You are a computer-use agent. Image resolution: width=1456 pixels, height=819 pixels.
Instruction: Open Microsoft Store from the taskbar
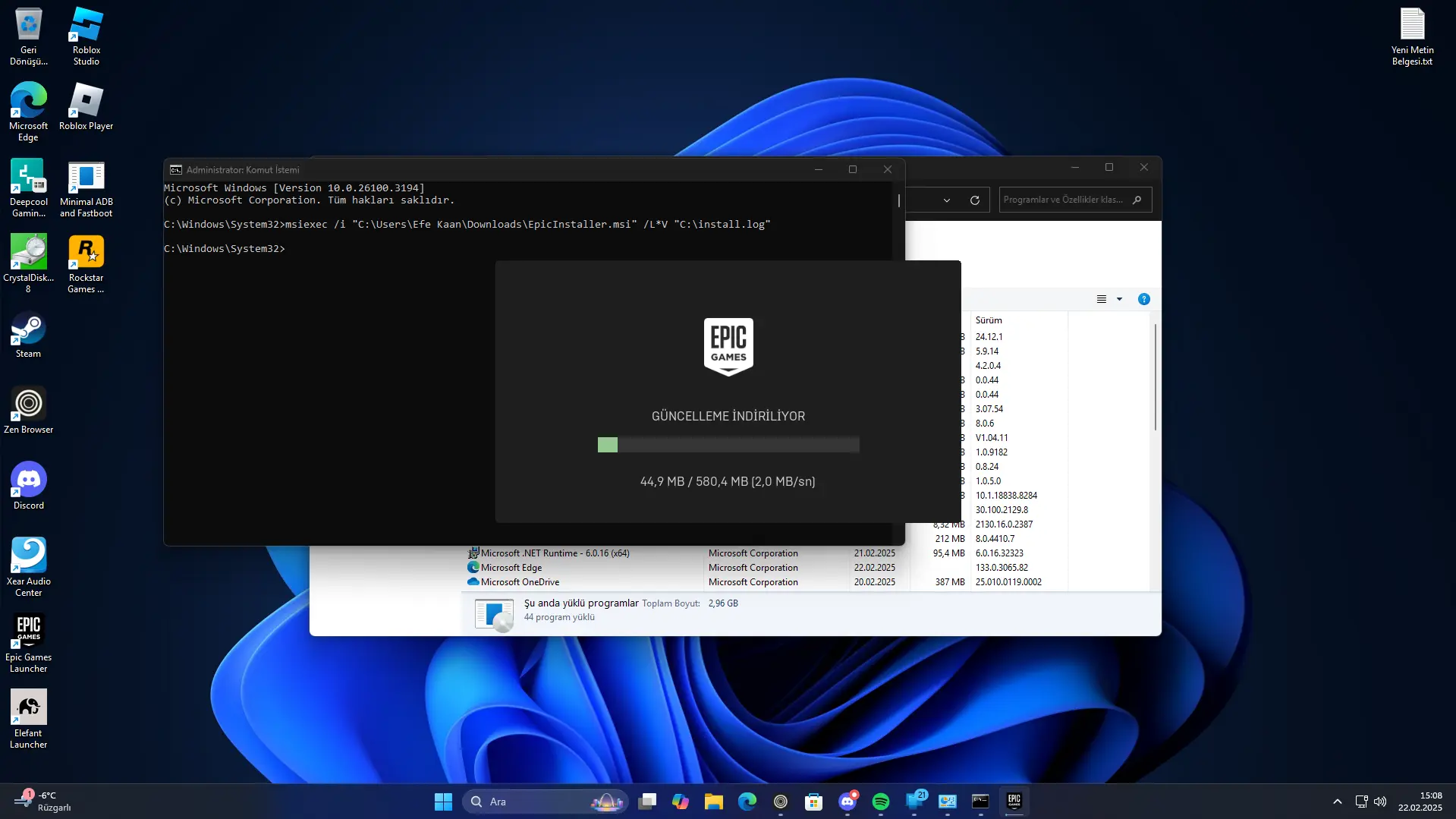click(x=814, y=802)
